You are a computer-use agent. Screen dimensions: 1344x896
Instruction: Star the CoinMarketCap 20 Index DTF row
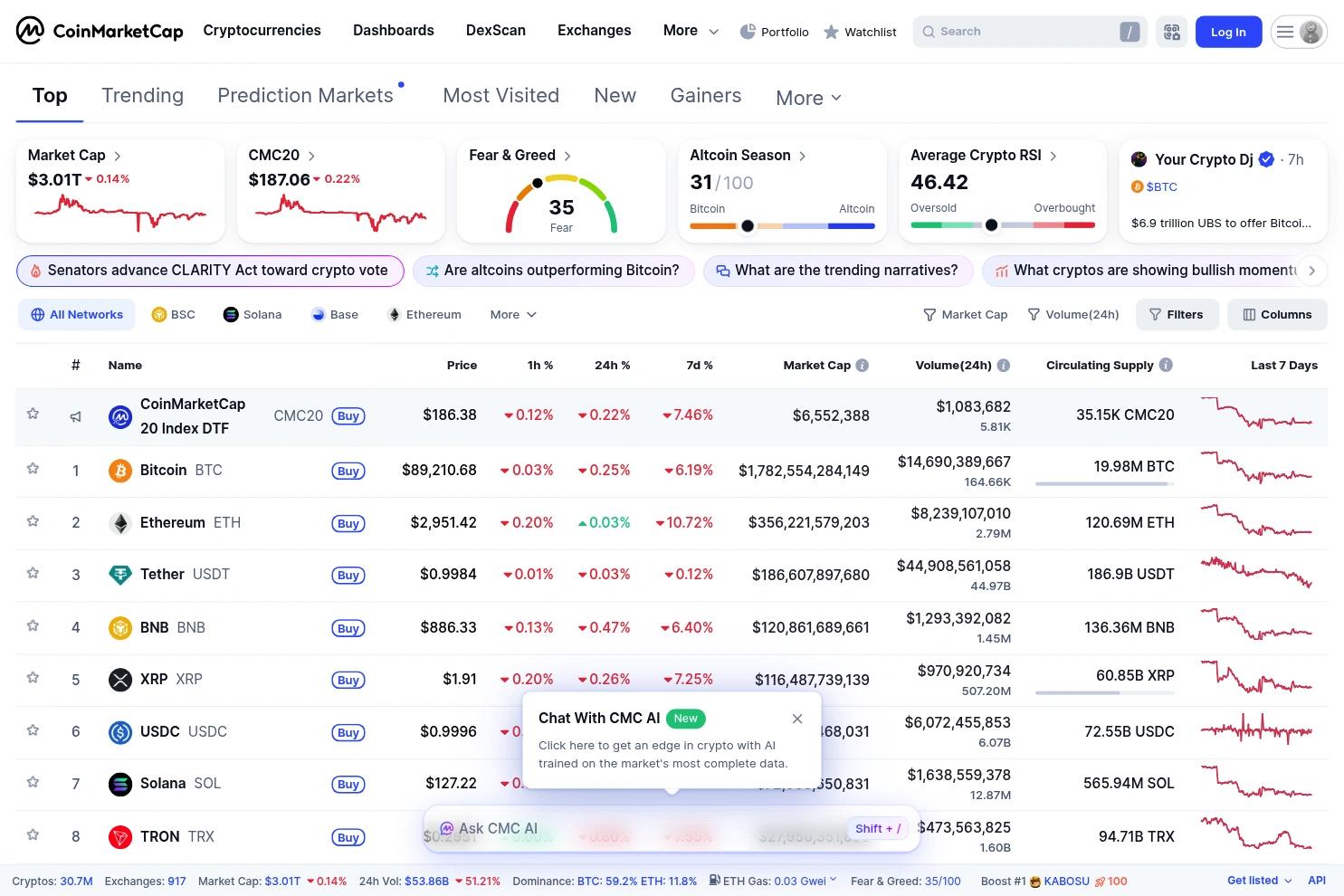pos(33,414)
